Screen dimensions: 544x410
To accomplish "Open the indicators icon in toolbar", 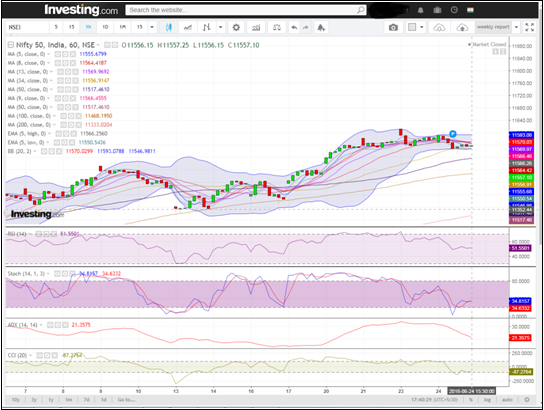I will pyautogui.click(x=256, y=27).
